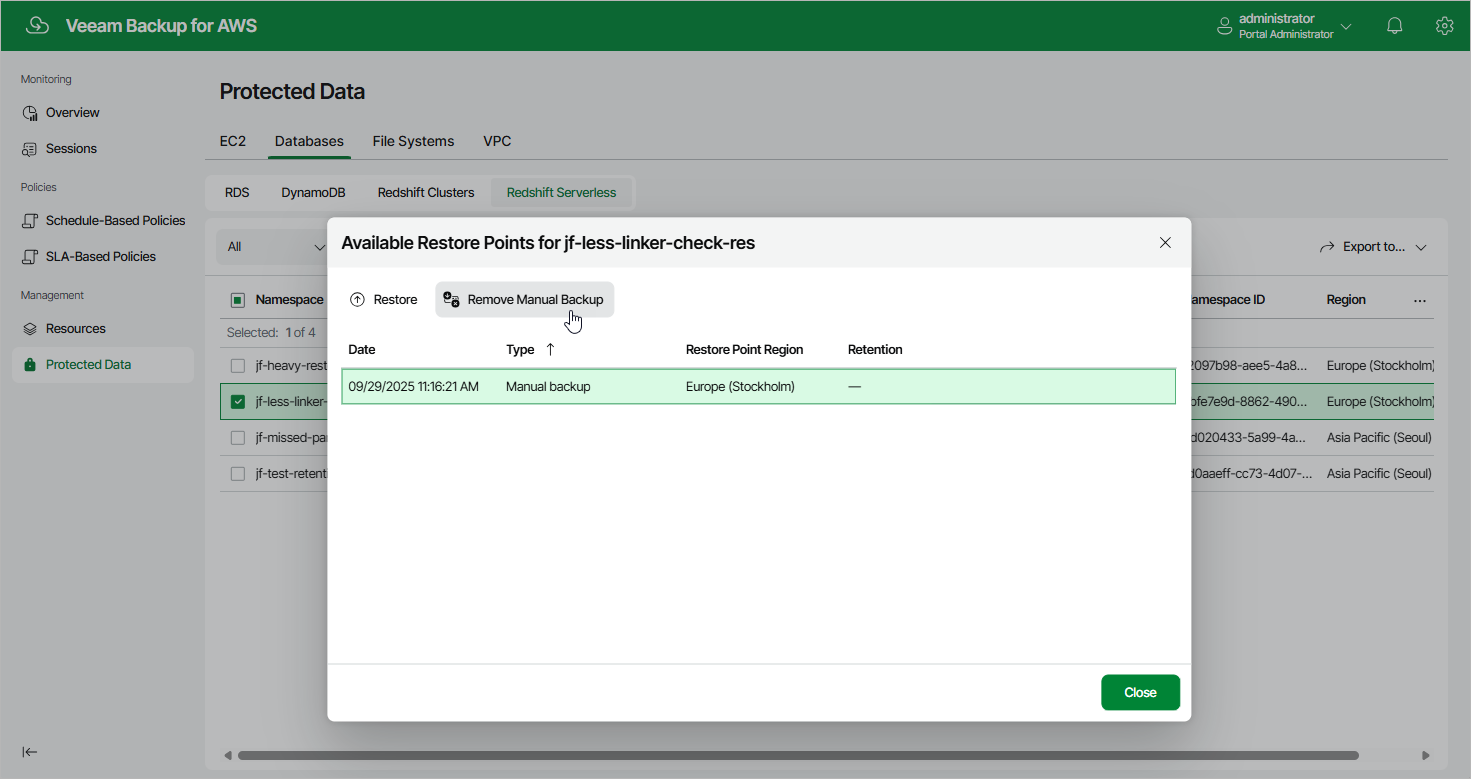Click the Export share-arrow icon
Viewport: 1471px width, 779px height.
pos(1328,247)
